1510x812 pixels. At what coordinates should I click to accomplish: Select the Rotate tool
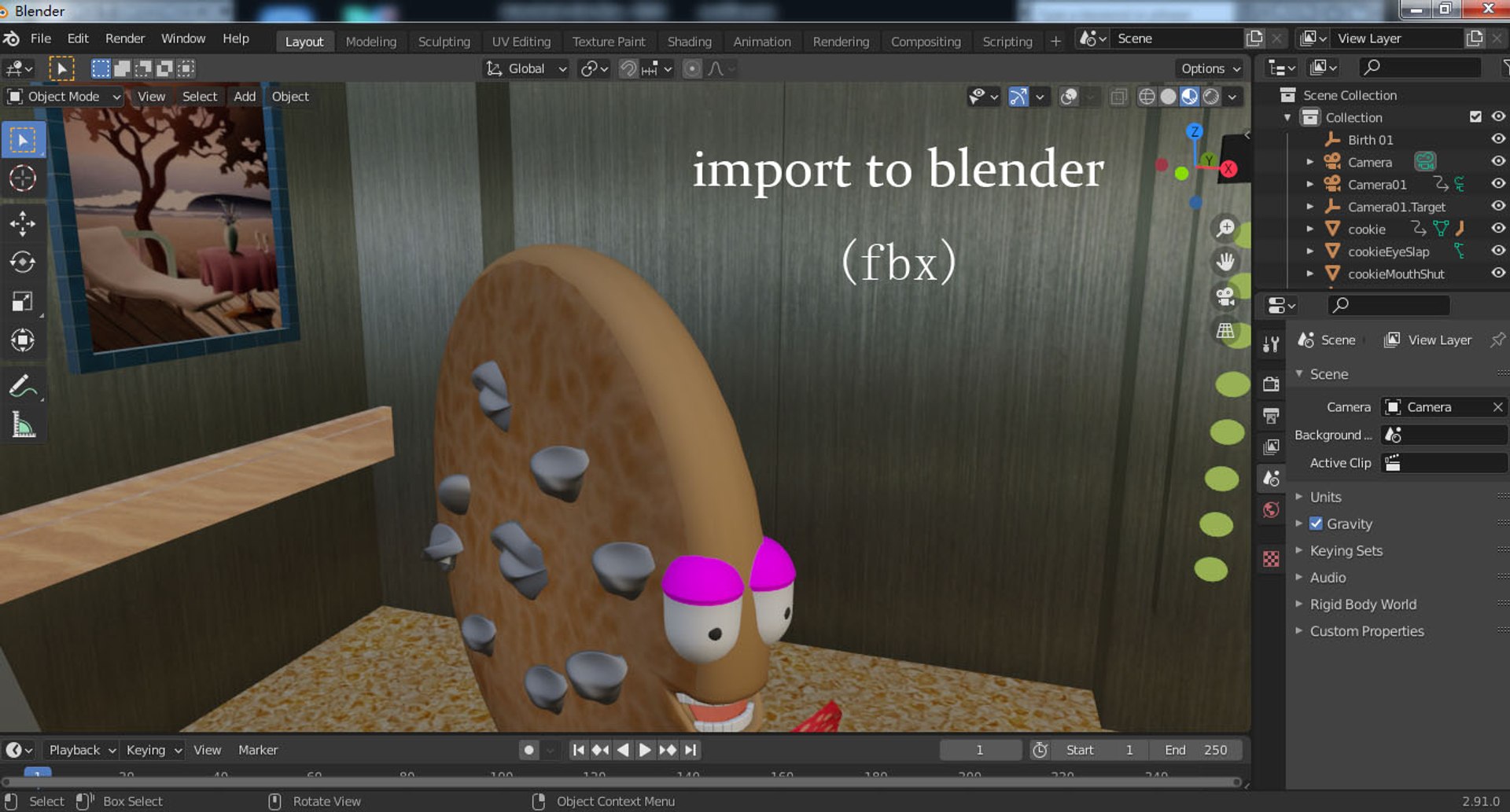(x=22, y=262)
